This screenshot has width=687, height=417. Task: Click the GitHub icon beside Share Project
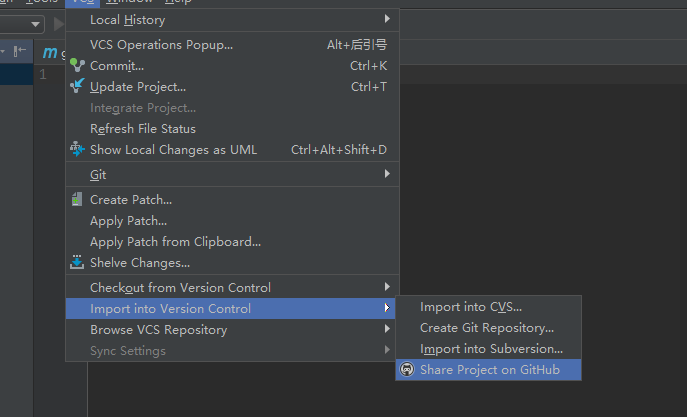click(407, 370)
